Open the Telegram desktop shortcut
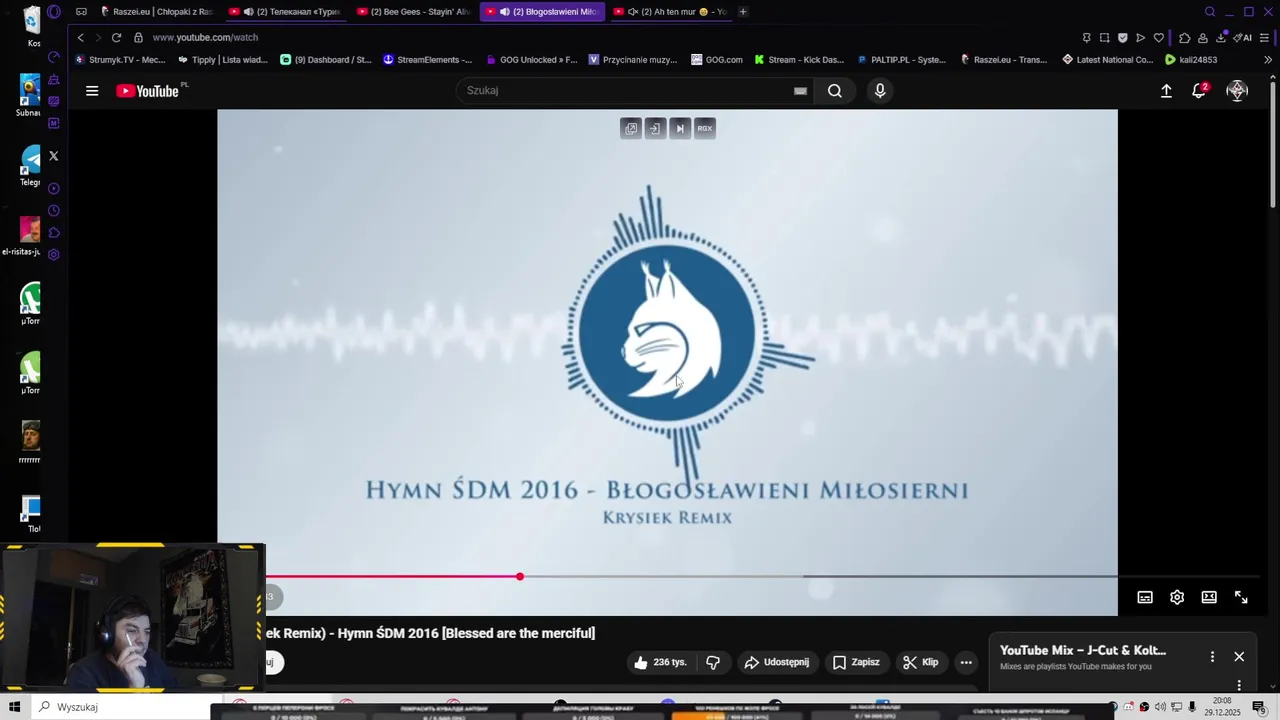 [30, 165]
